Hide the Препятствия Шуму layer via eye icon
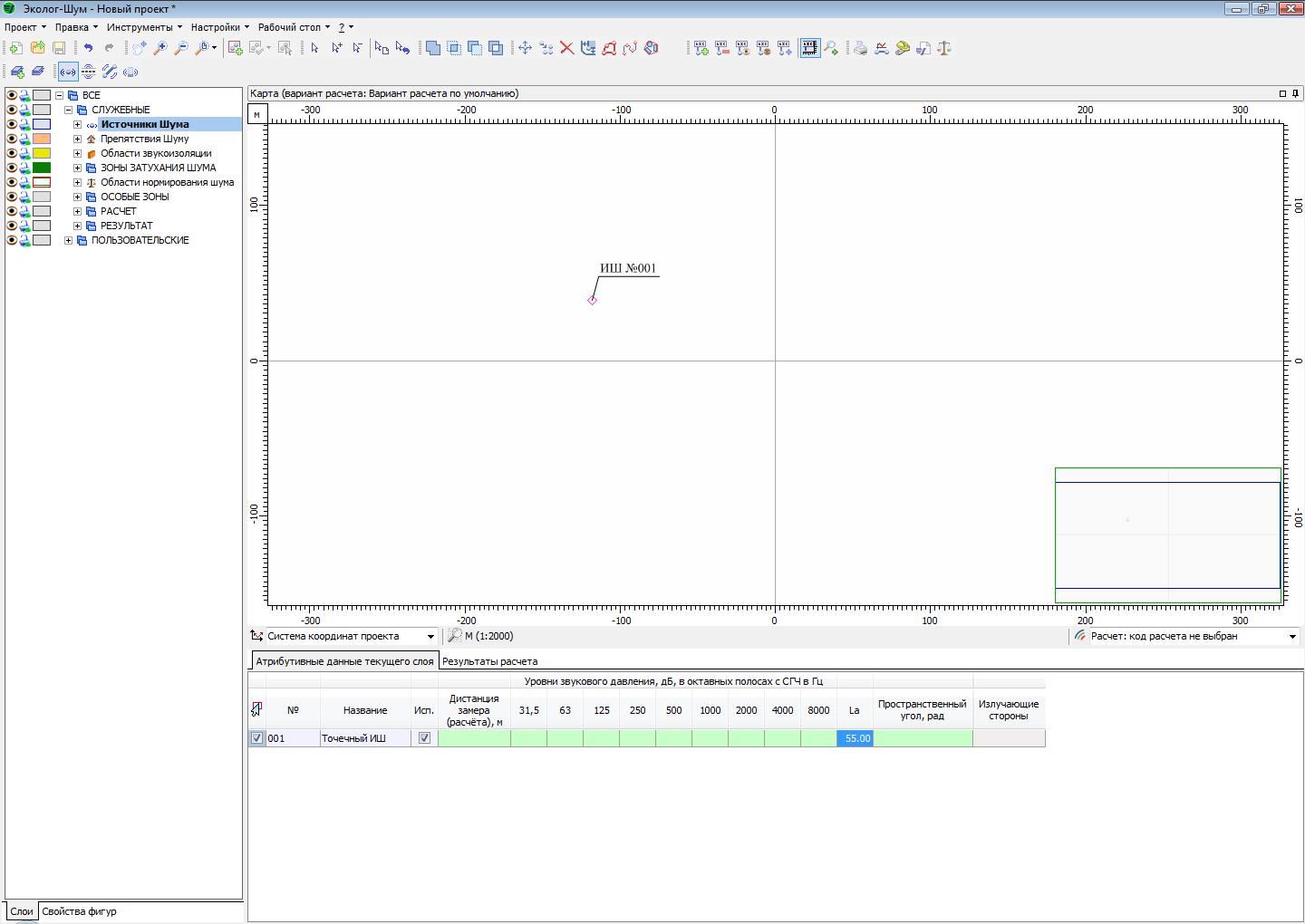 (12, 139)
